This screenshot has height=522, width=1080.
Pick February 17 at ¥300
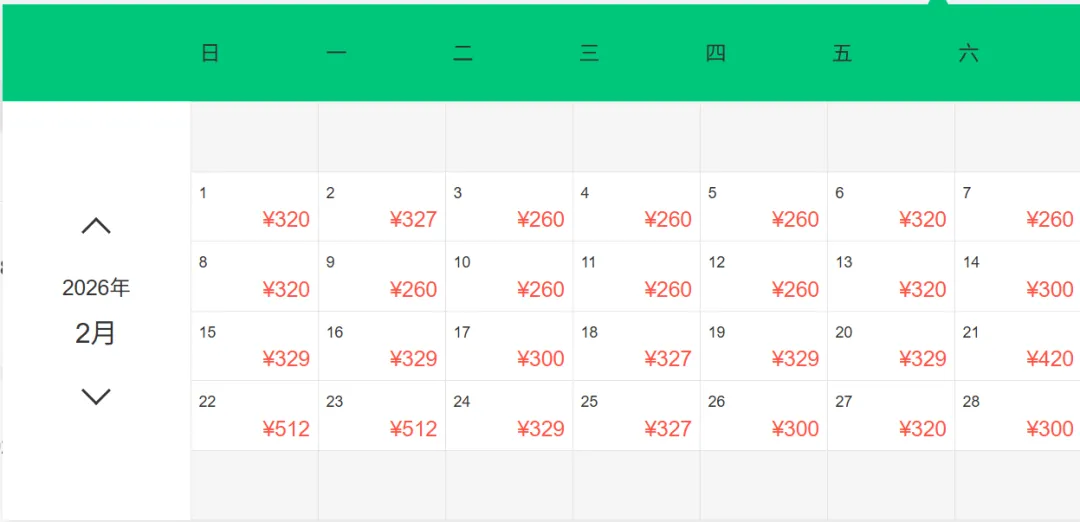pos(509,346)
